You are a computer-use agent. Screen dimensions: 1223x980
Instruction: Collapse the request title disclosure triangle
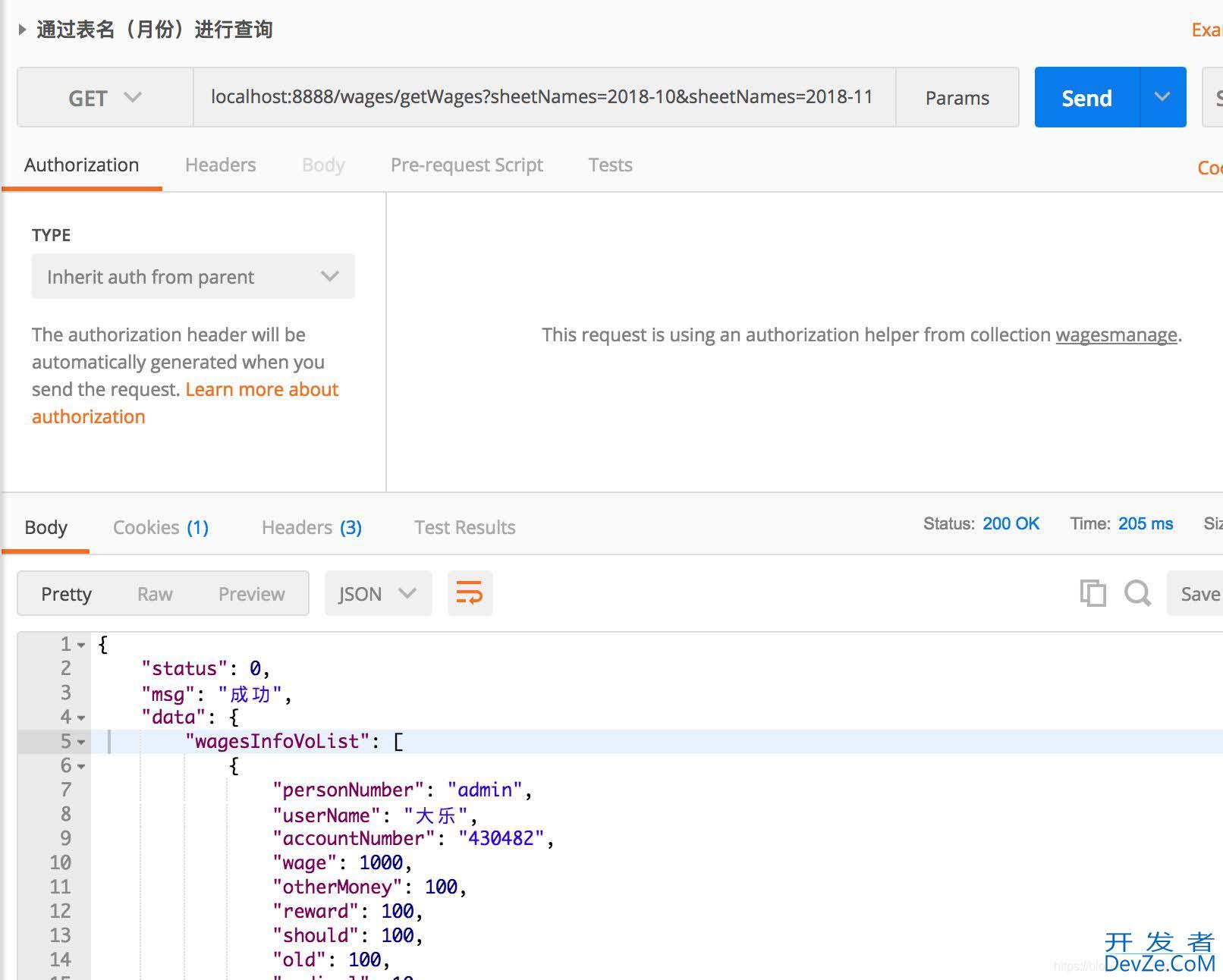click(x=22, y=30)
